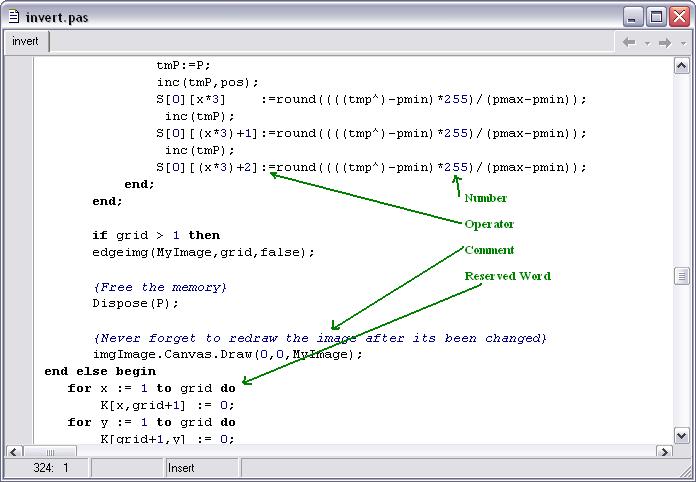Switch to the invert tab
The width and height of the screenshot is (696, 482).
pos(25,42)
